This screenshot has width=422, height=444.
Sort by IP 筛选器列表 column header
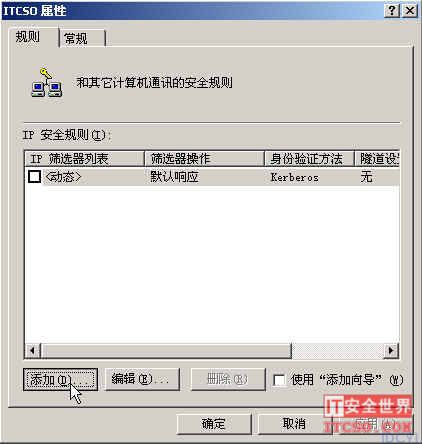click(x=85, y=159)
